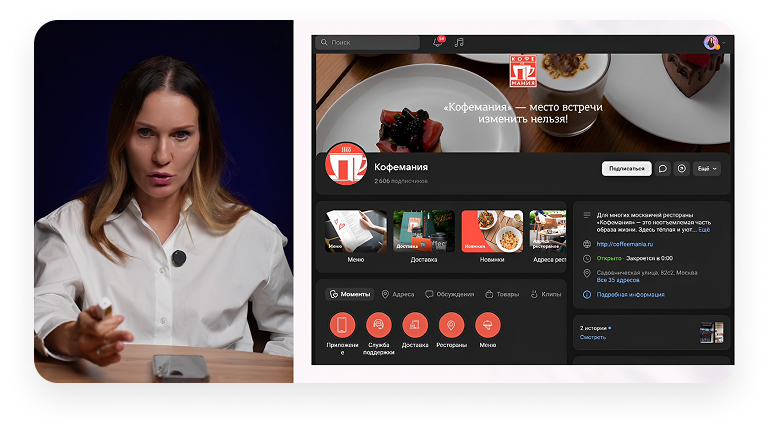Switch to the Обсуждения tab
Viewport: 770px width, 431px height.
pyautogui.click(x=450, y=294)
